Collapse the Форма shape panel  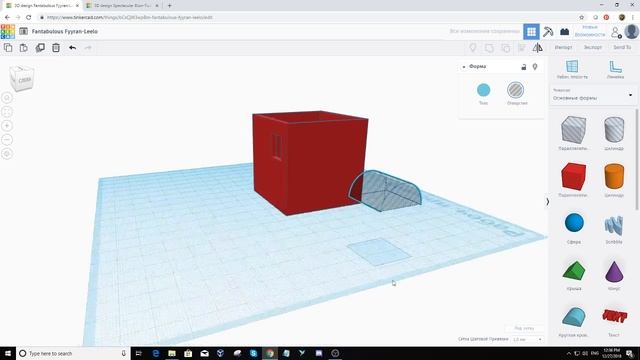tap(464, 67)
